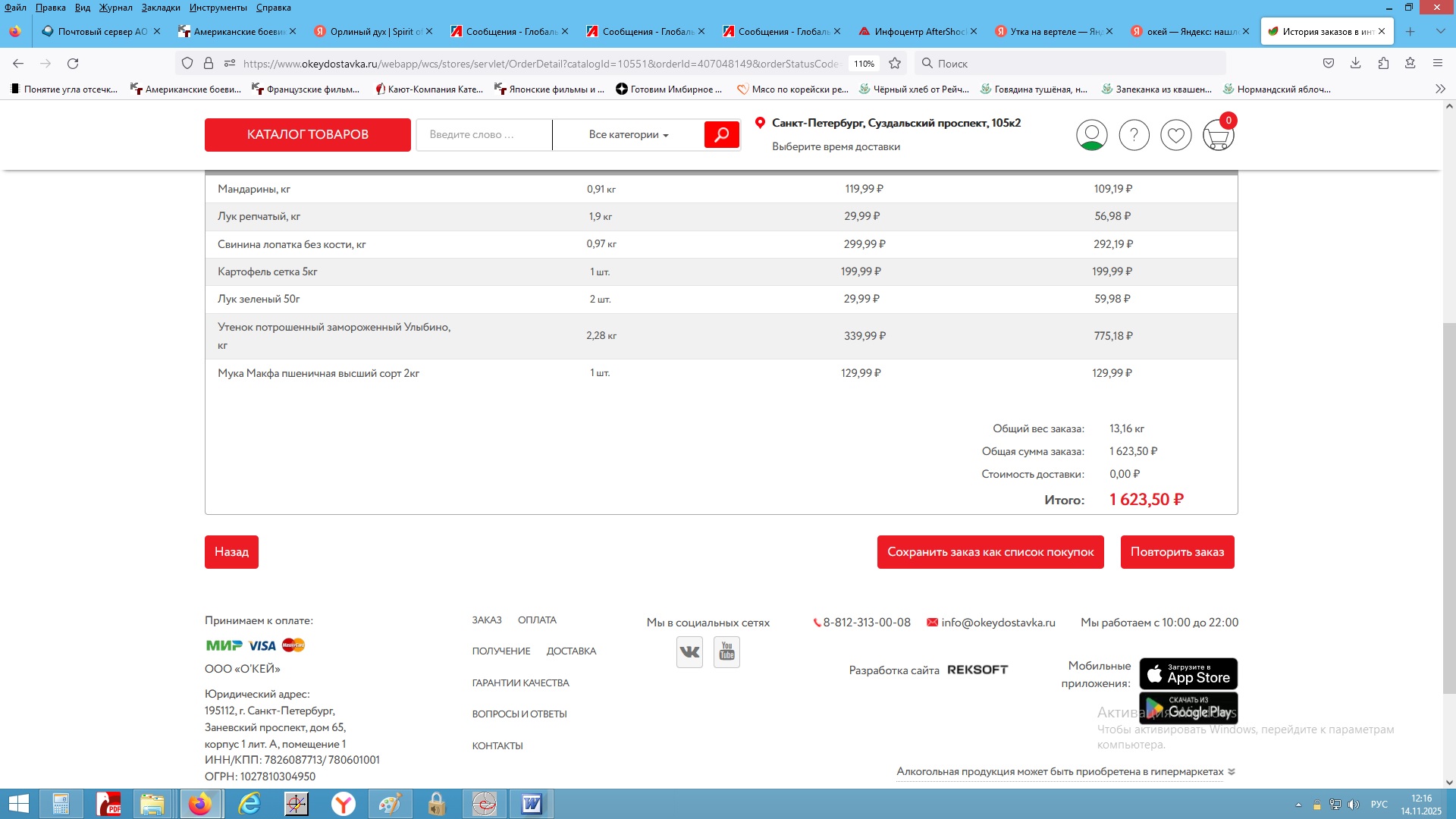The width and height of the screenshot is (1456, 819).
Task: Open the YouTube social icon
Action: coord(726,652)
